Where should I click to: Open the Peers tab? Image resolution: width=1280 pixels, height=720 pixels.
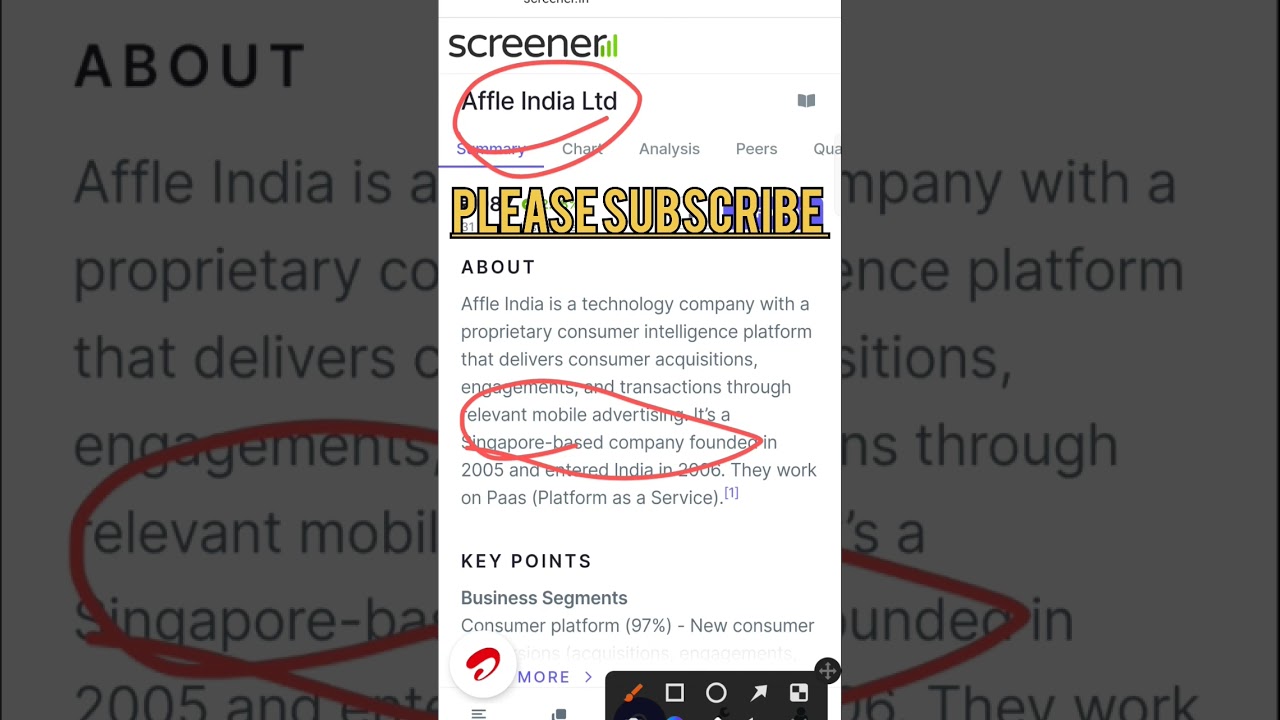(756, 149)
